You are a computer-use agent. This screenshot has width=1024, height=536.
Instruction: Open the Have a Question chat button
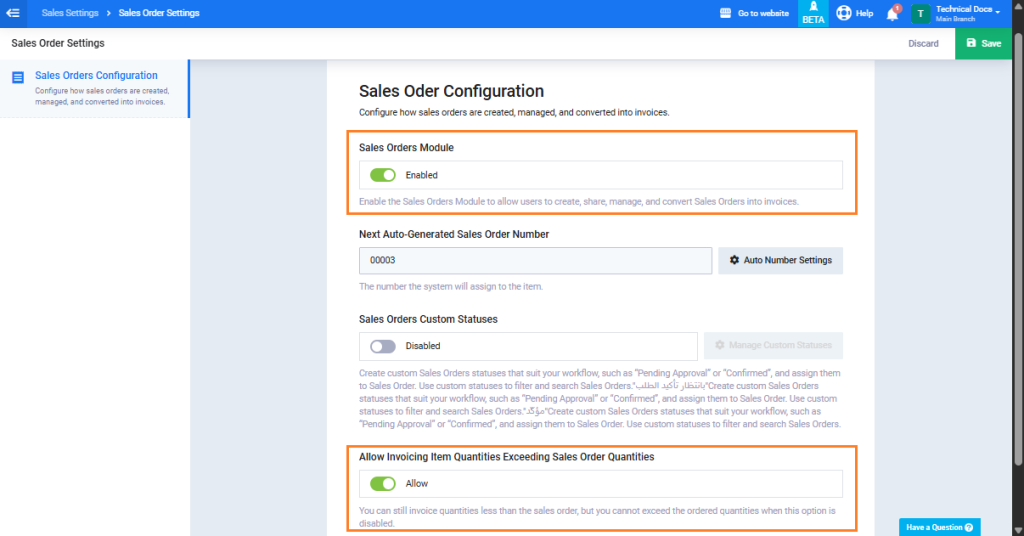[x=939, y=528]
